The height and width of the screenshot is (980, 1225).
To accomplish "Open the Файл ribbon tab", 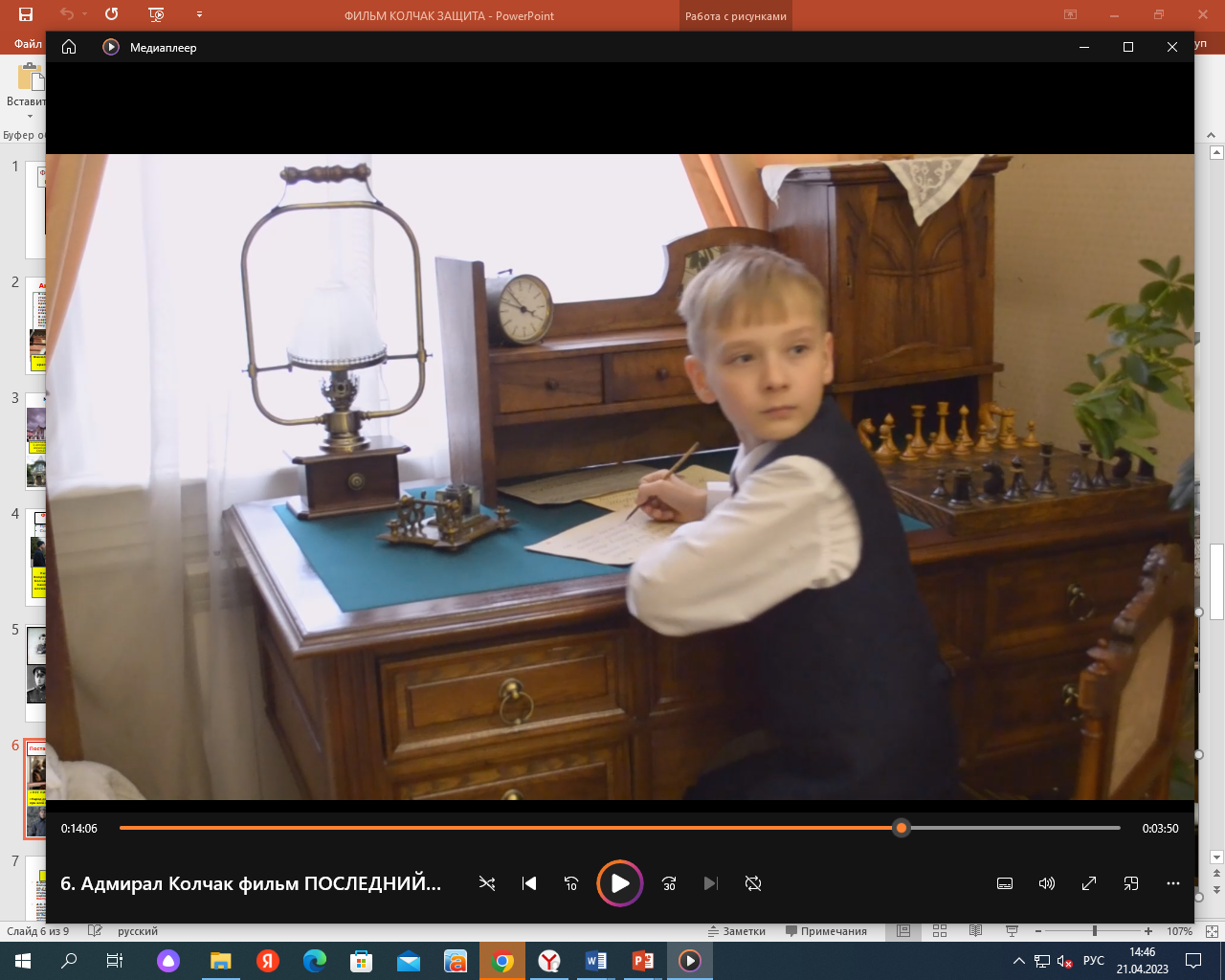I will click(28, 44).
